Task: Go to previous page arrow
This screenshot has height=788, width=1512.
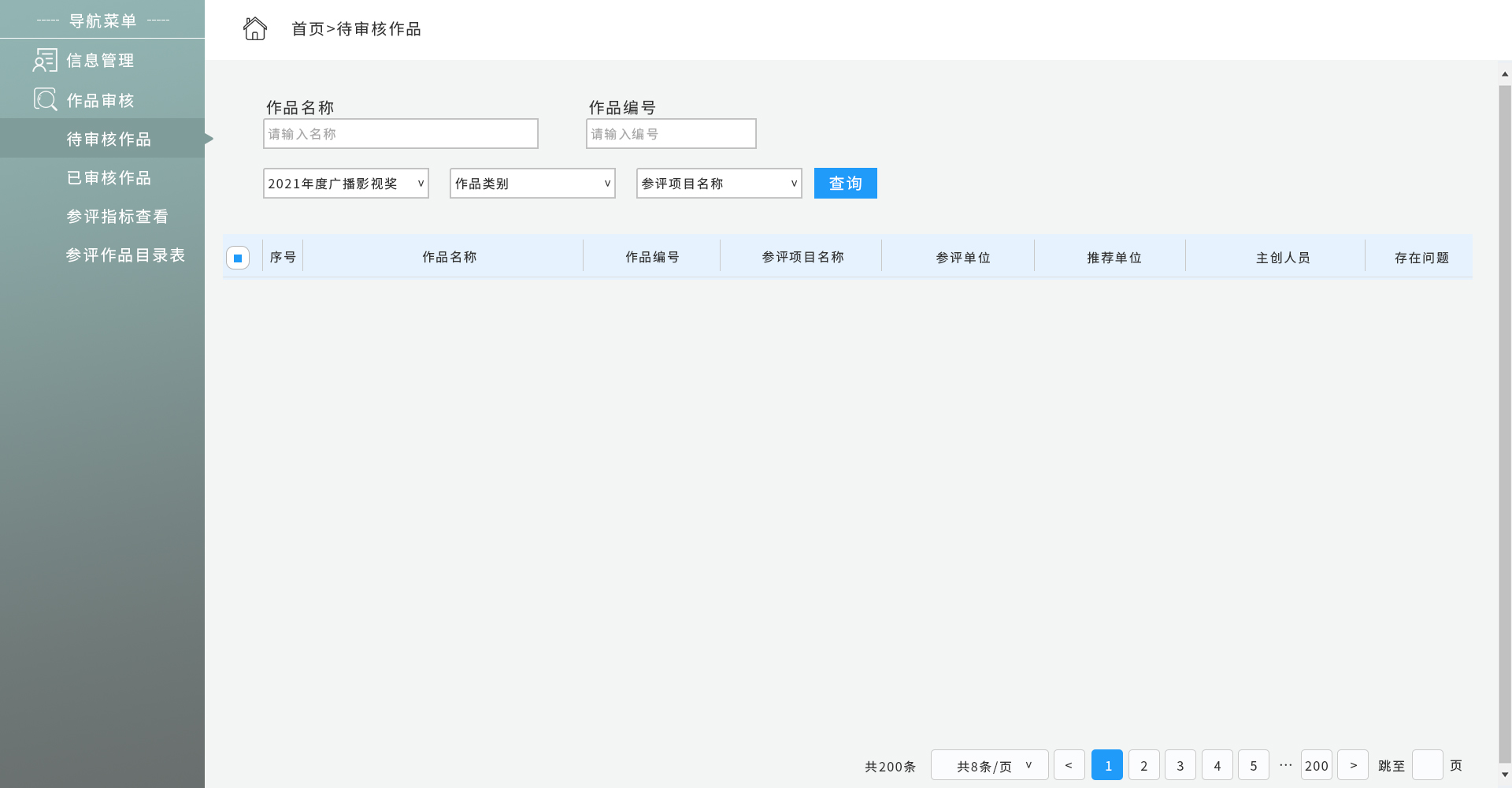Action: click(1069, 765)
